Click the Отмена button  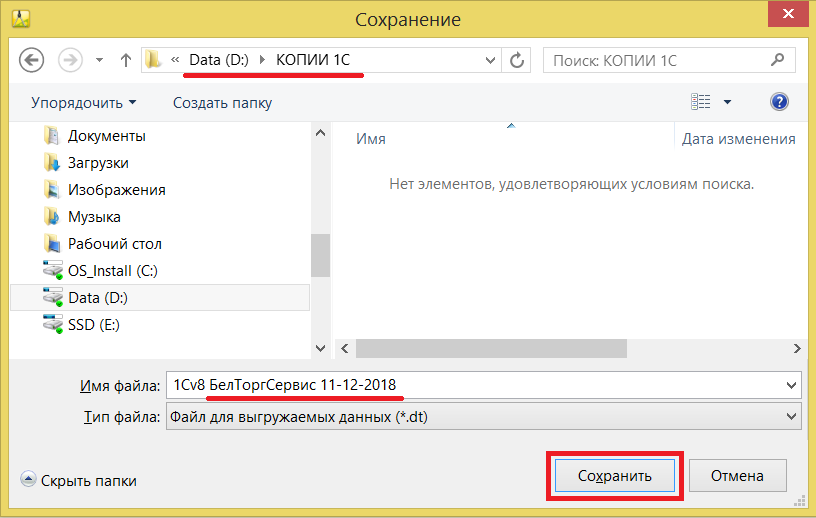pos(737,475)
